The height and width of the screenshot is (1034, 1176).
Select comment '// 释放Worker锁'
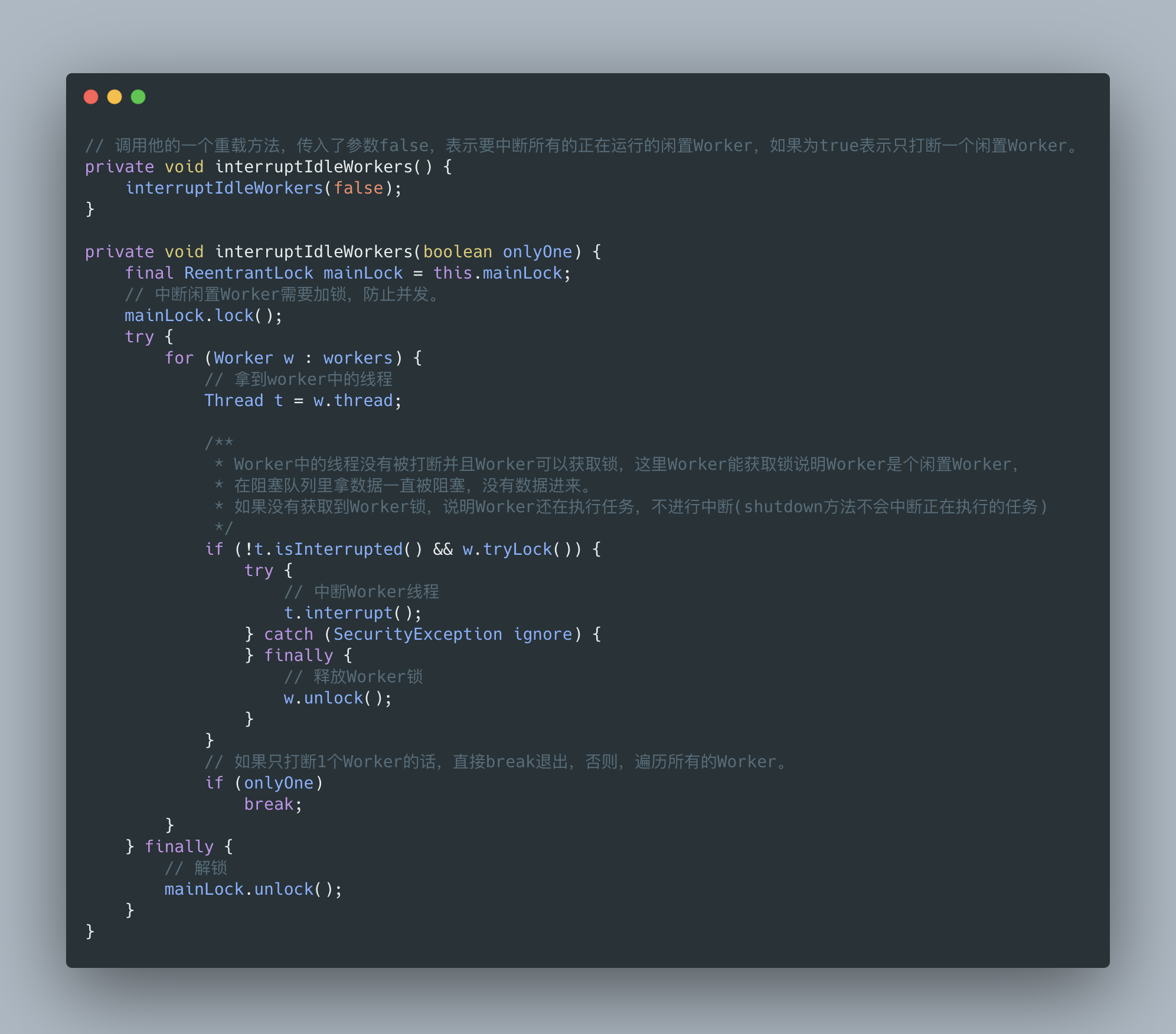pos(353,677)
